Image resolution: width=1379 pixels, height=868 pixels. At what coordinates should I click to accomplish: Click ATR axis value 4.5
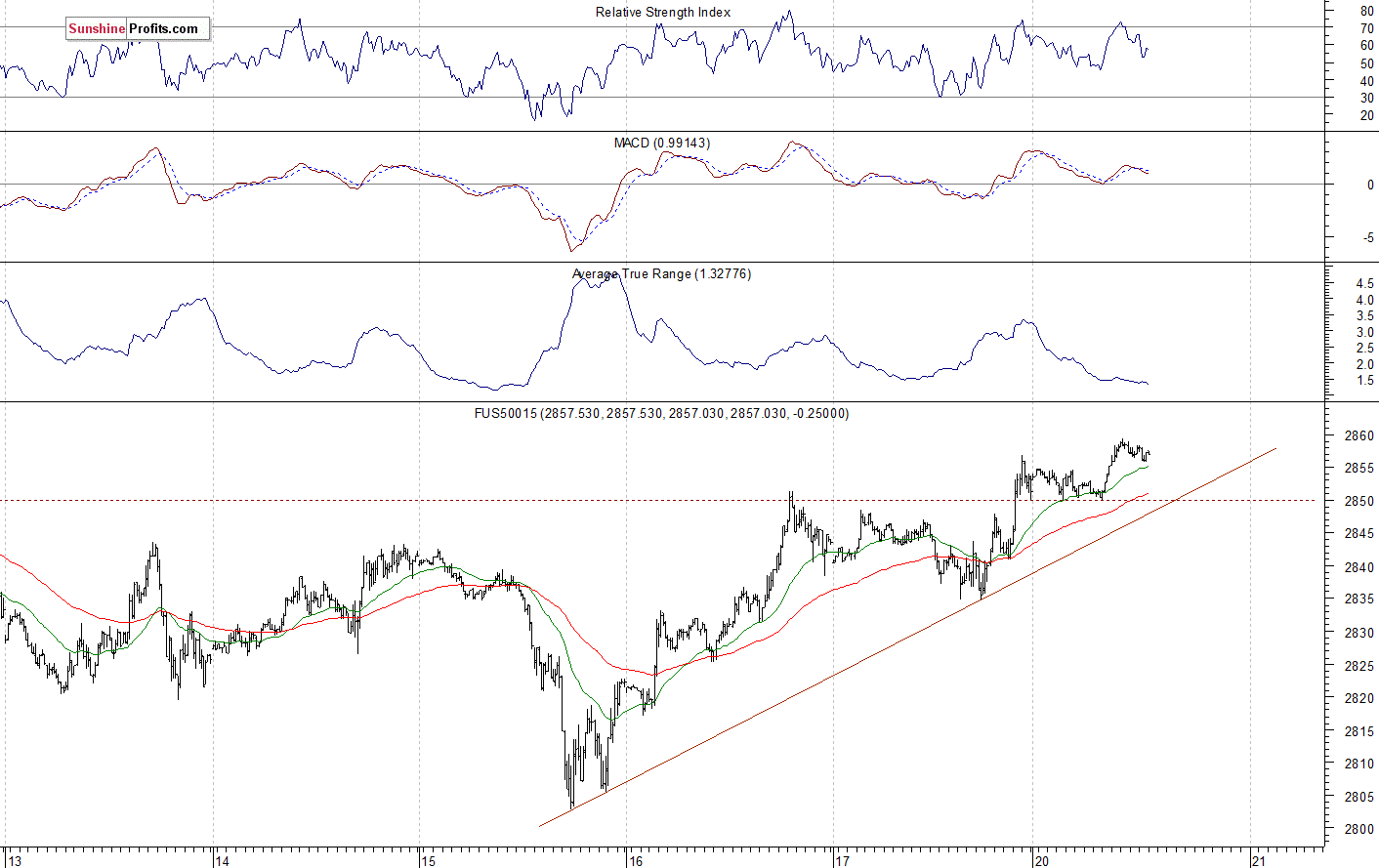tap(1364, 283)
